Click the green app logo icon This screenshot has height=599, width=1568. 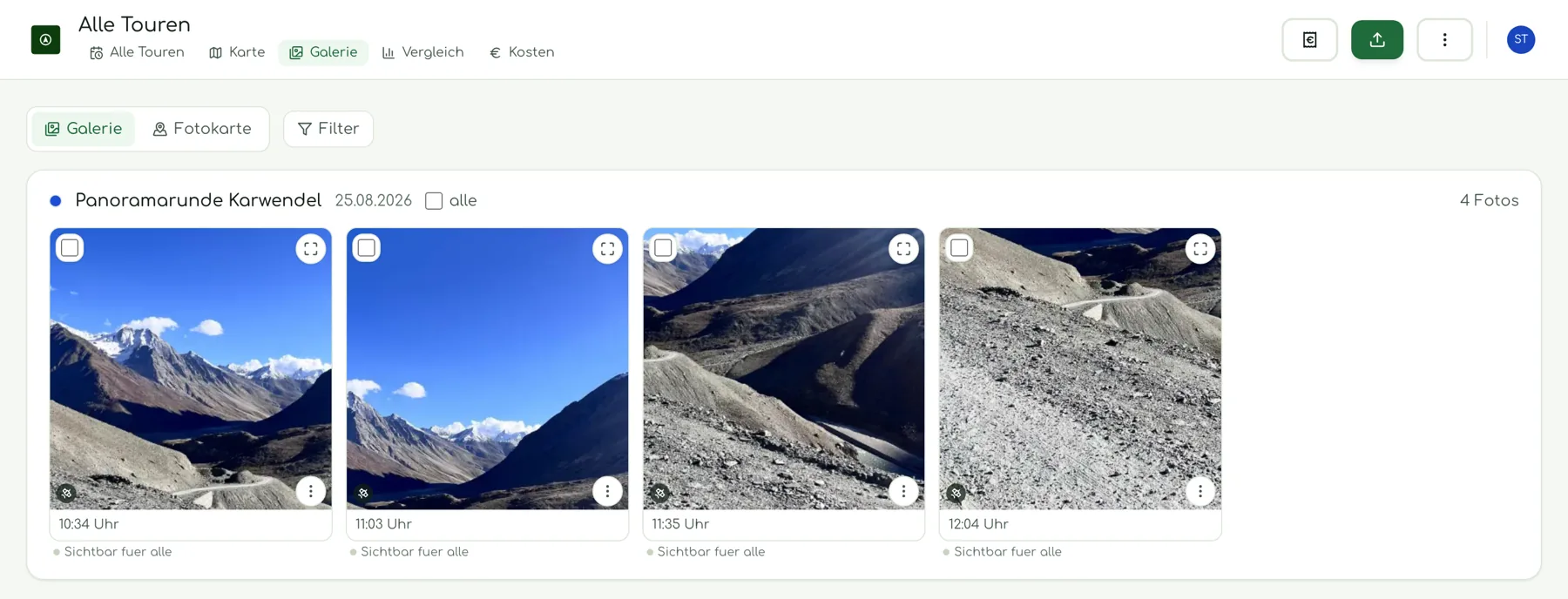[x=45, y=40]
